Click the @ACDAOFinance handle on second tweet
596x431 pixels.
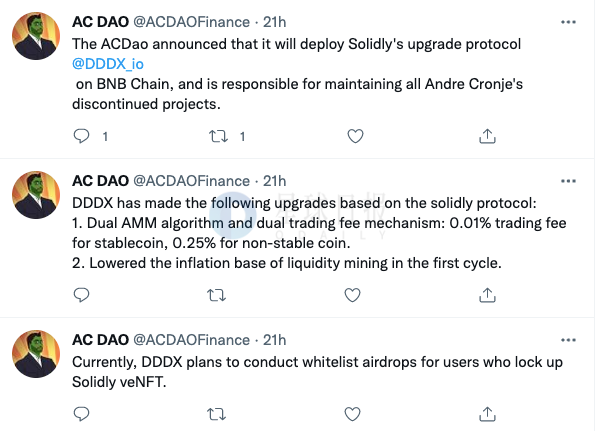(192, 181)
